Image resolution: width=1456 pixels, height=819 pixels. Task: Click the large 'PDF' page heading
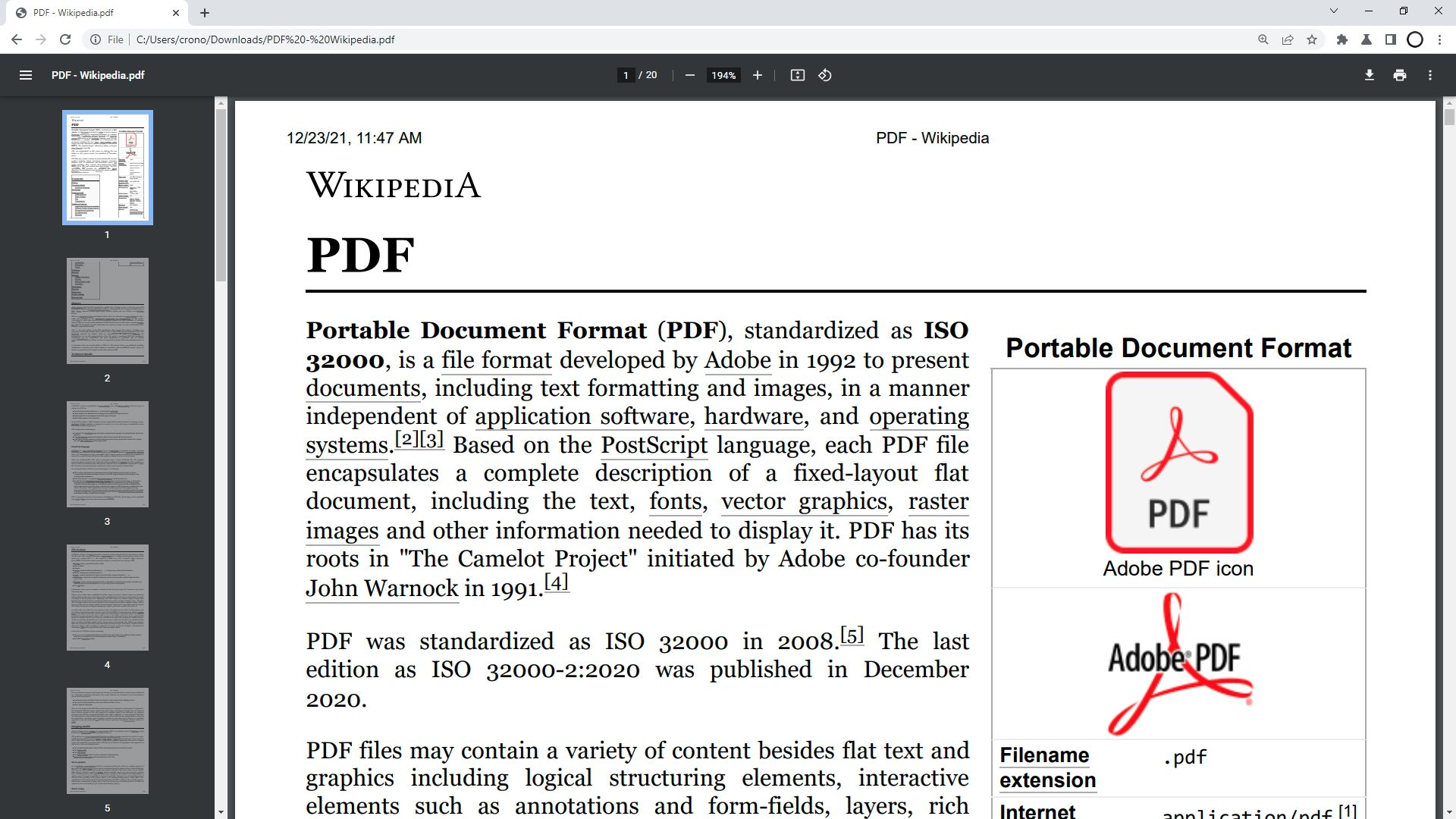click(360, 255)
